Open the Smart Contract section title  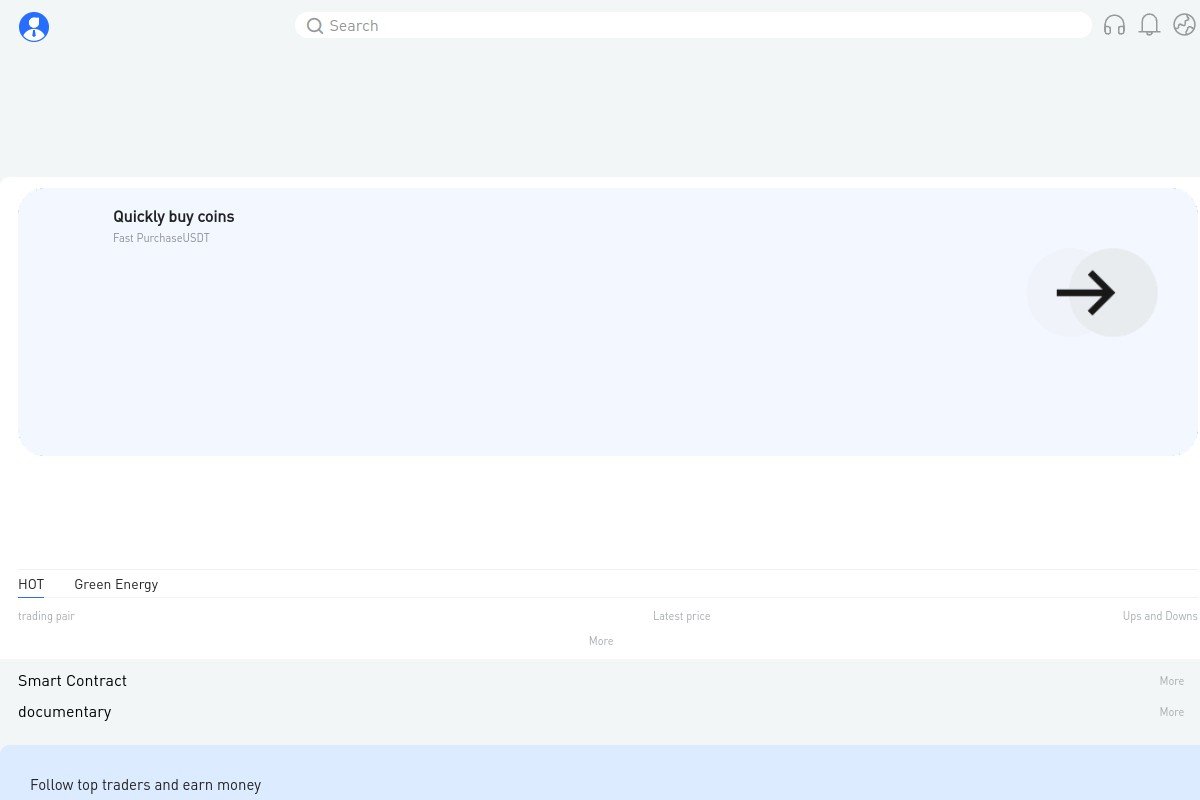[x=72, y=681]
